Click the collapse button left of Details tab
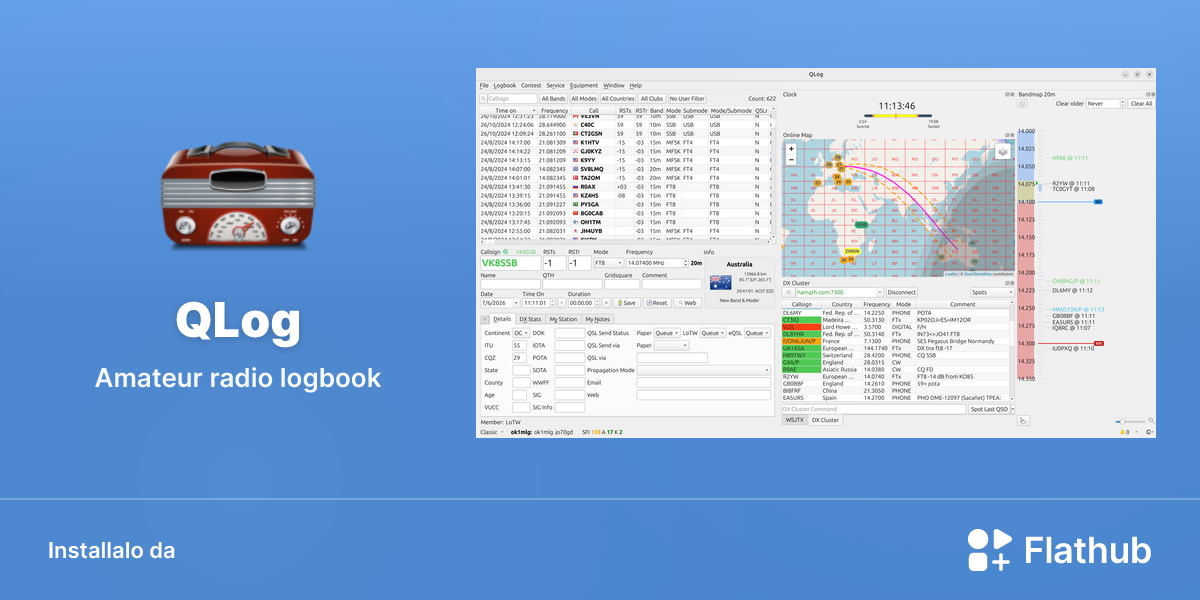 pyautogui.click(x=485, y=319)
